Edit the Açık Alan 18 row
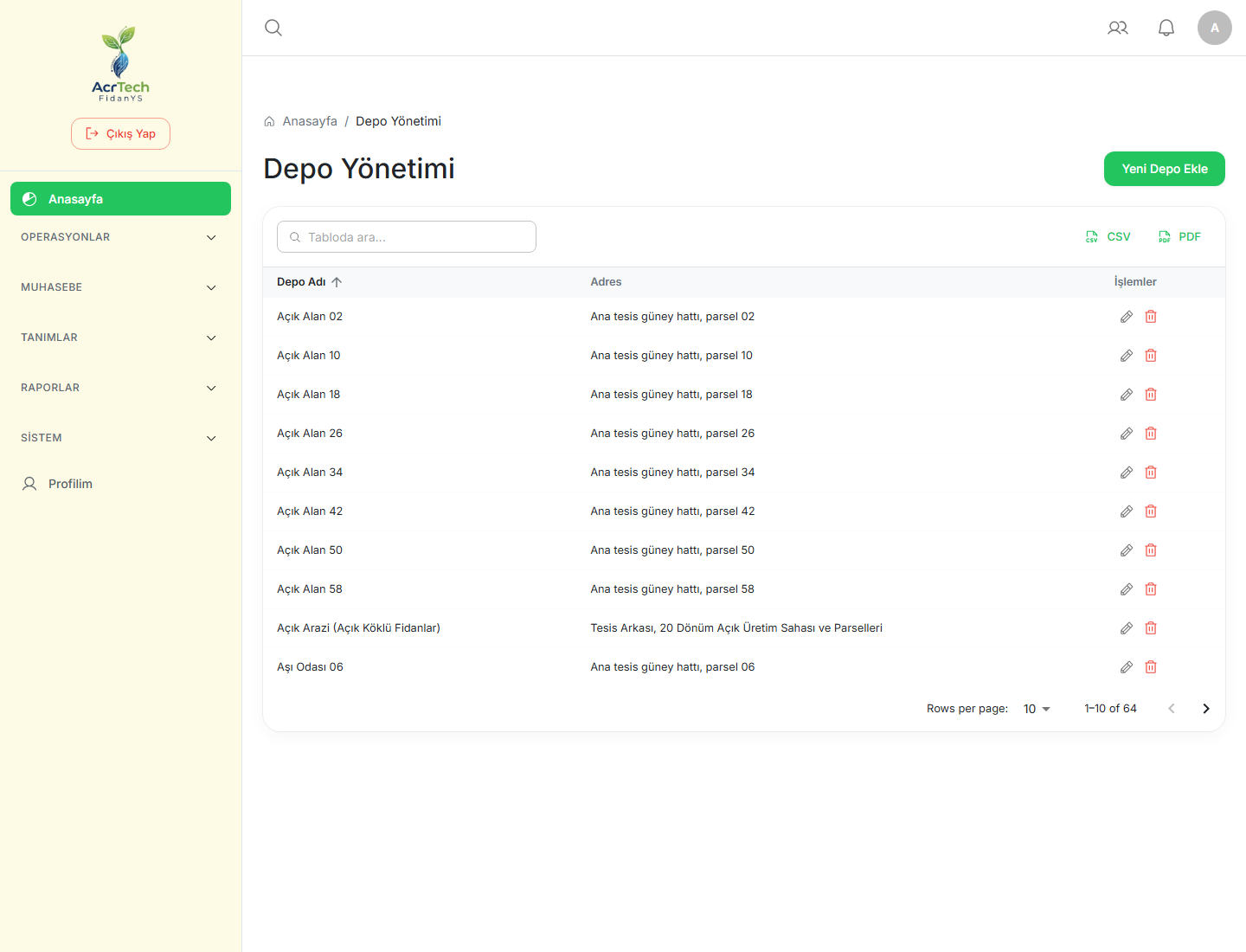1246x952 pixels. pos(1127,395)
